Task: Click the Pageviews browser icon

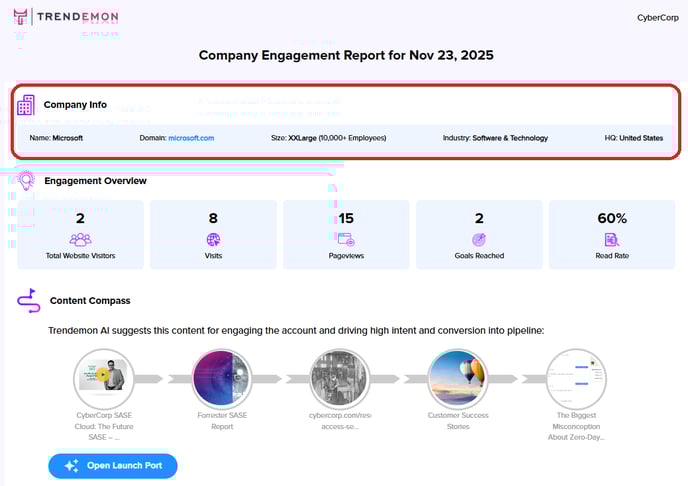Action: point(346,239)
